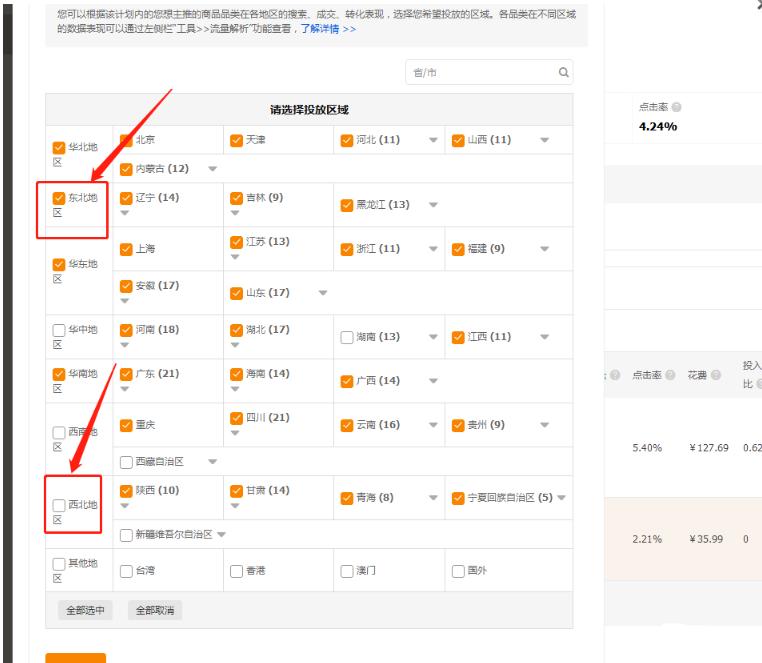Expand the 山东 (17) dropdown arrow
The image size is (762, 663).
pyautogui.click(x=323, y=293)
